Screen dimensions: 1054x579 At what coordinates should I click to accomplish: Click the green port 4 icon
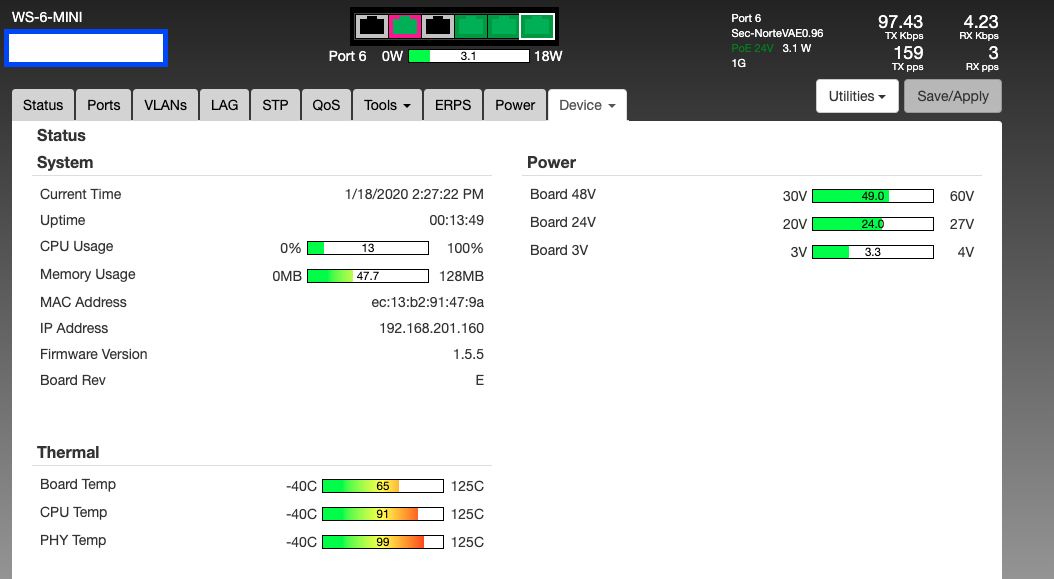[471, 27]
